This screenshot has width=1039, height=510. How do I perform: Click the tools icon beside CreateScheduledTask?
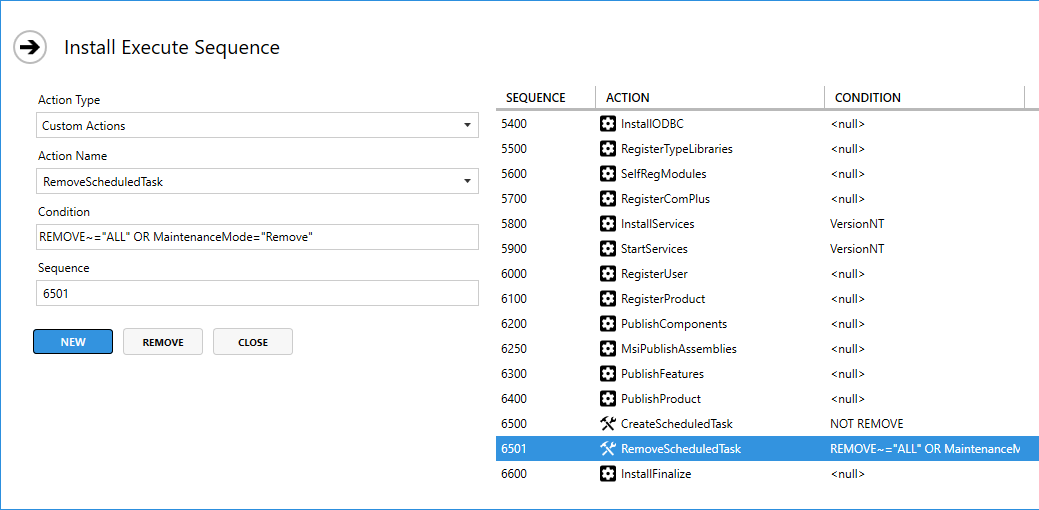click(x=607, y=424)
